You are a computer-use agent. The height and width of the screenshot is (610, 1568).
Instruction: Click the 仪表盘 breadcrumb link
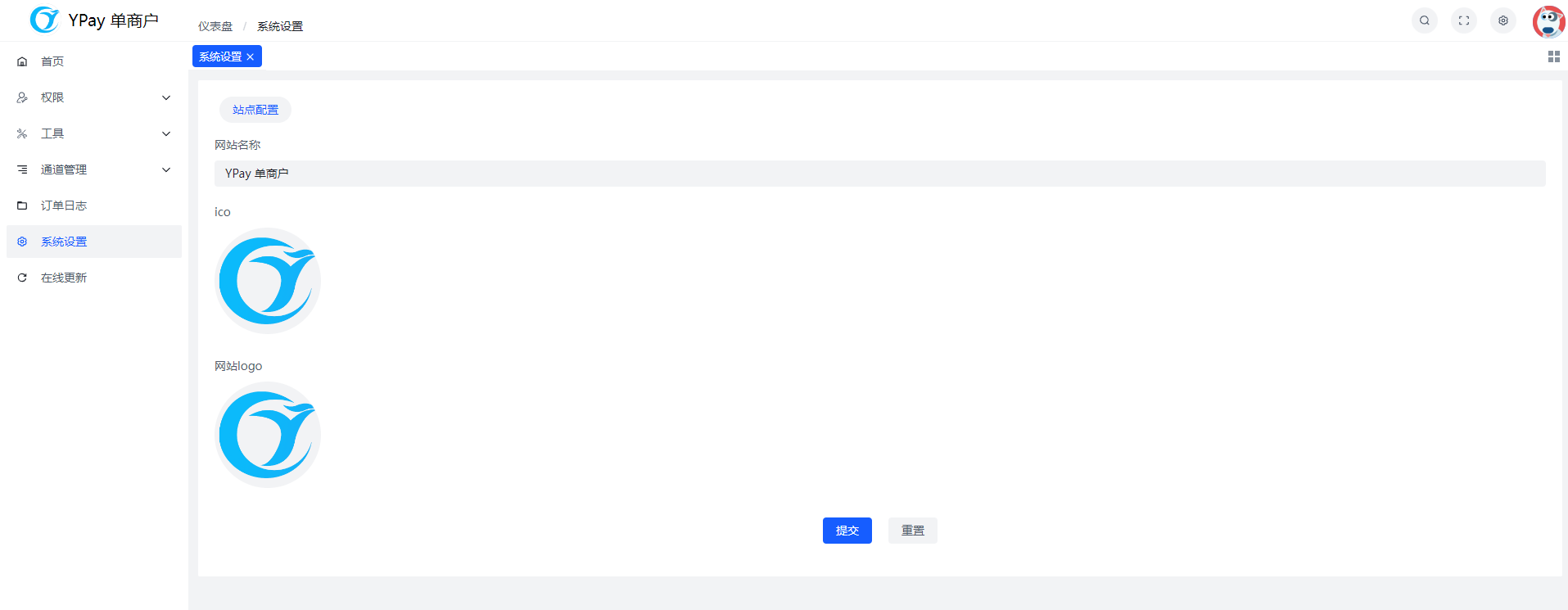click(x=215, y=26)
